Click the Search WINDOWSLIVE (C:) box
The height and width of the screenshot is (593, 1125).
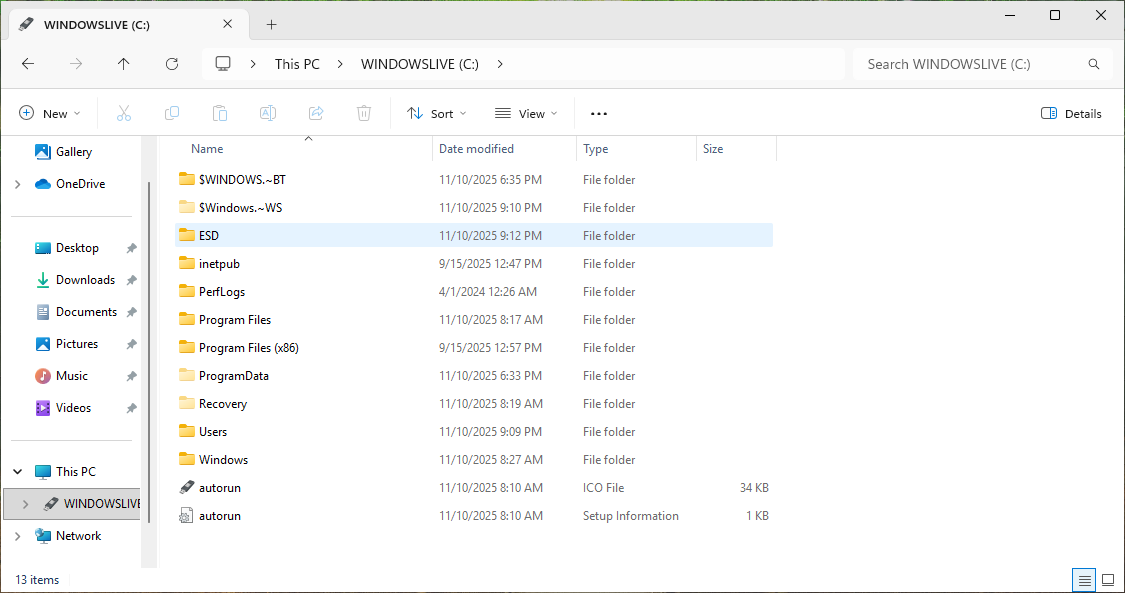[x=970, y=64]
